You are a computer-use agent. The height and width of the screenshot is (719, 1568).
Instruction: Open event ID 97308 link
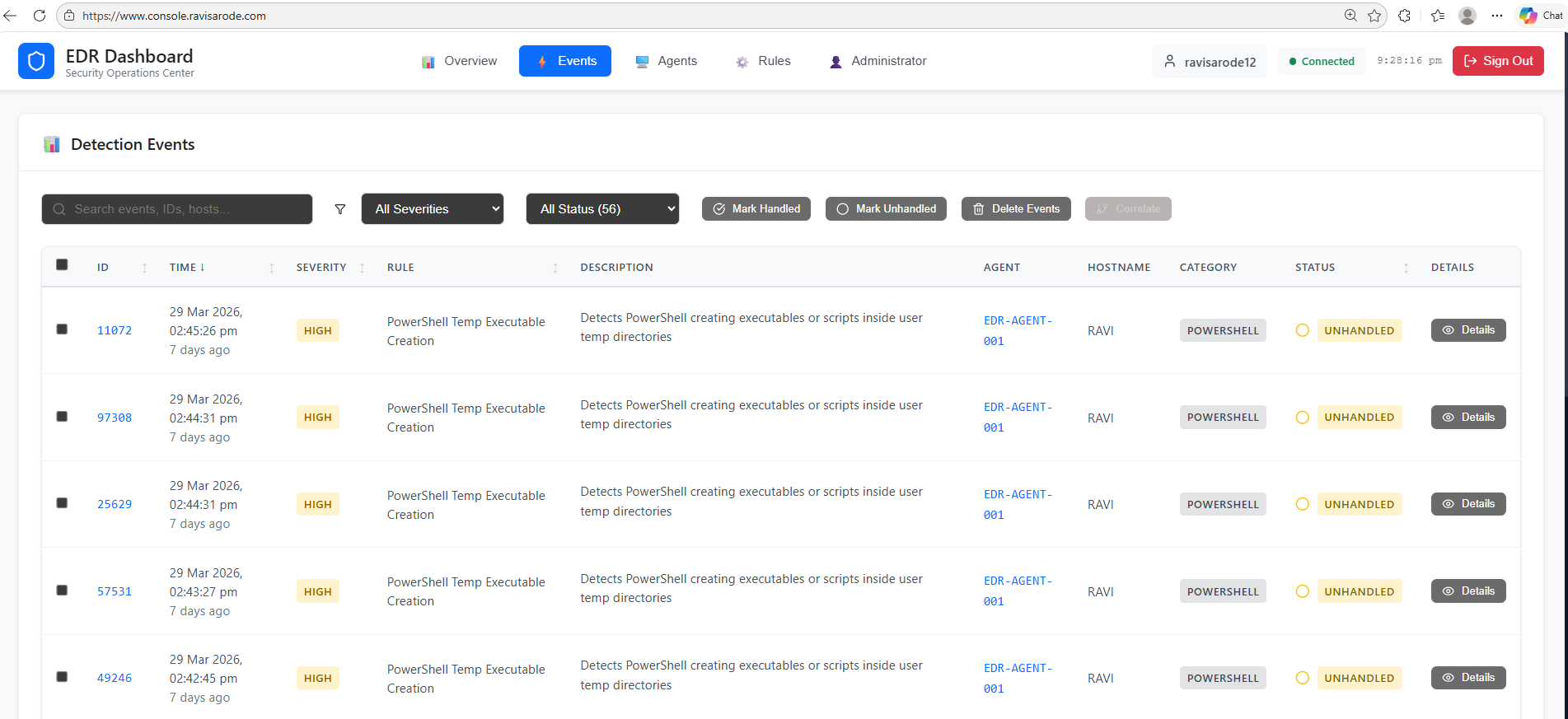tap(115, 418)
